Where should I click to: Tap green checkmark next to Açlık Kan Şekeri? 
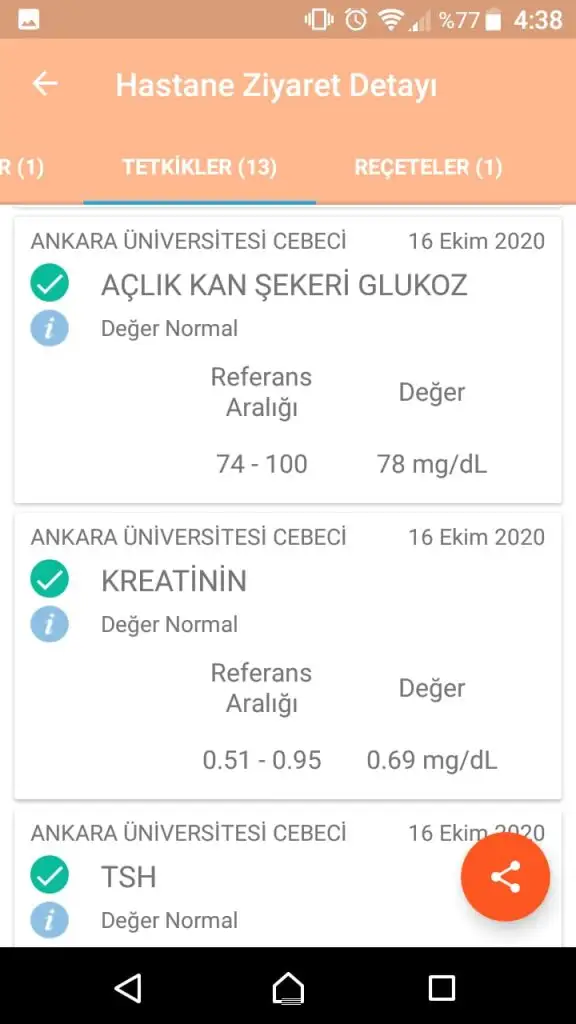point(50,283)
